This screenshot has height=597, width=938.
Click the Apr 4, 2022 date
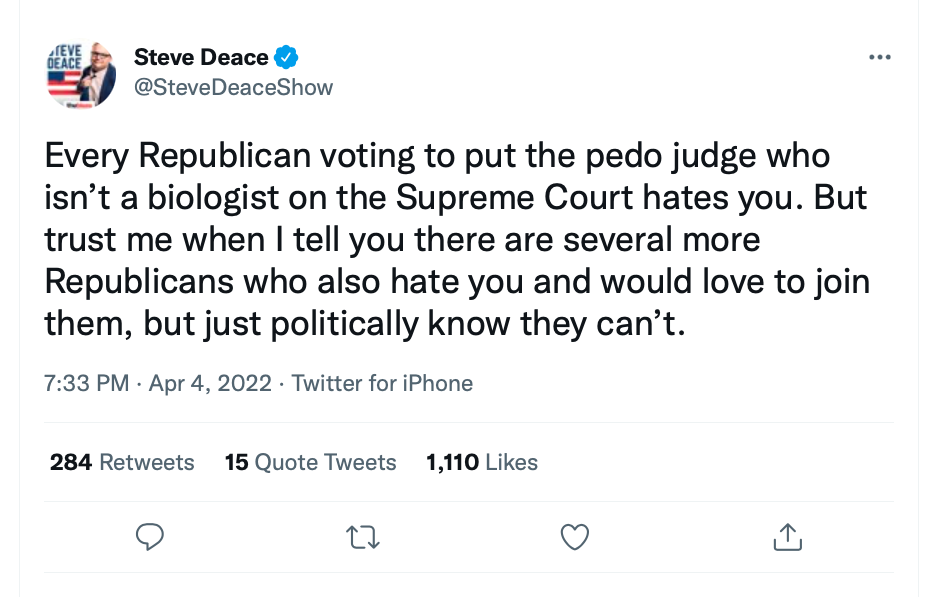(210, 383)
